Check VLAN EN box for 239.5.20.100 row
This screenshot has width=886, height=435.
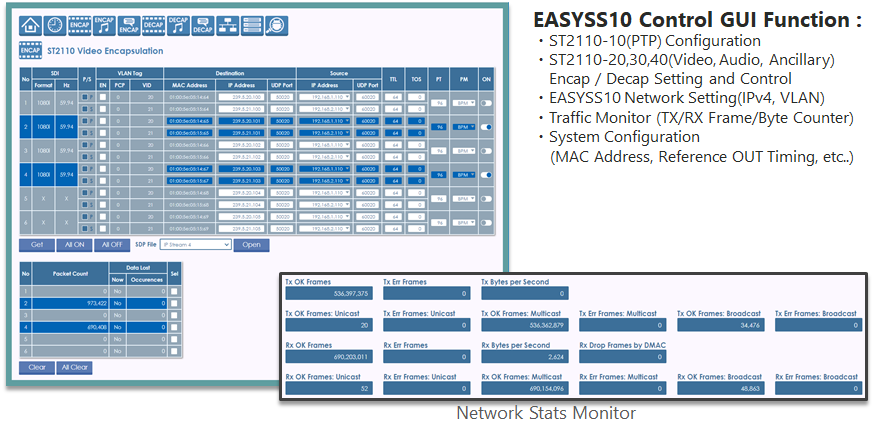(103, 97)
